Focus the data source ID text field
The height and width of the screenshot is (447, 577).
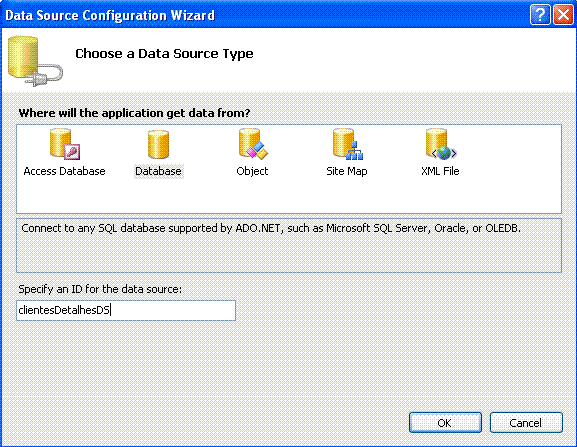(x=126, y=310)
